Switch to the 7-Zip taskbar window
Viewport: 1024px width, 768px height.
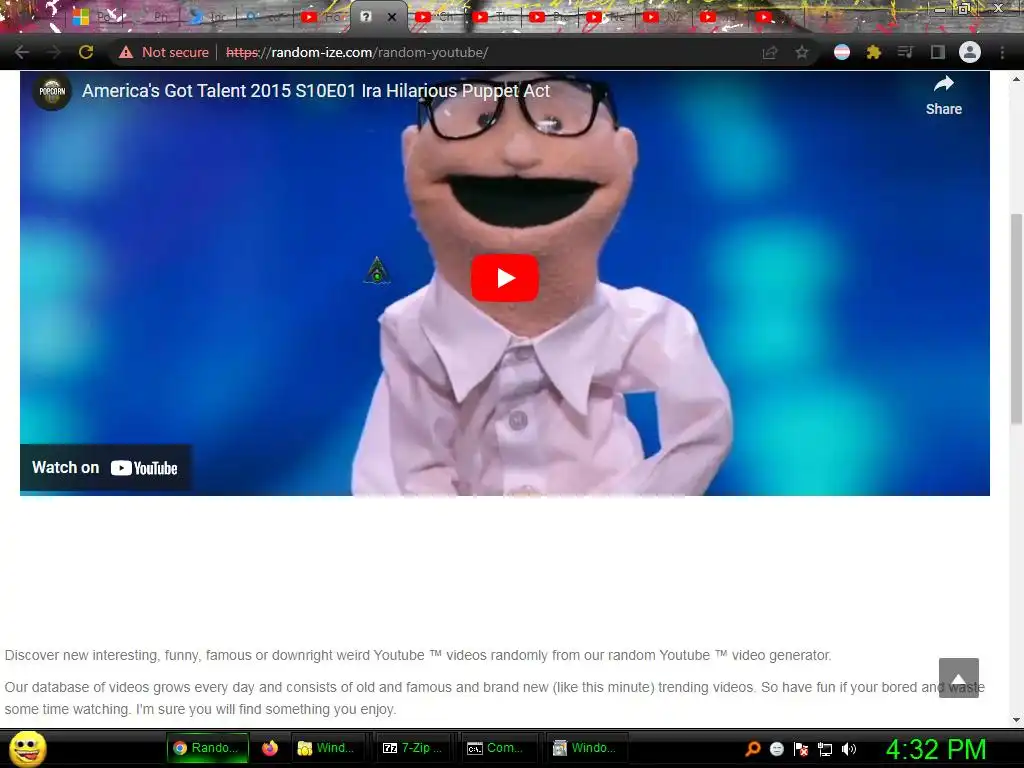413,748
